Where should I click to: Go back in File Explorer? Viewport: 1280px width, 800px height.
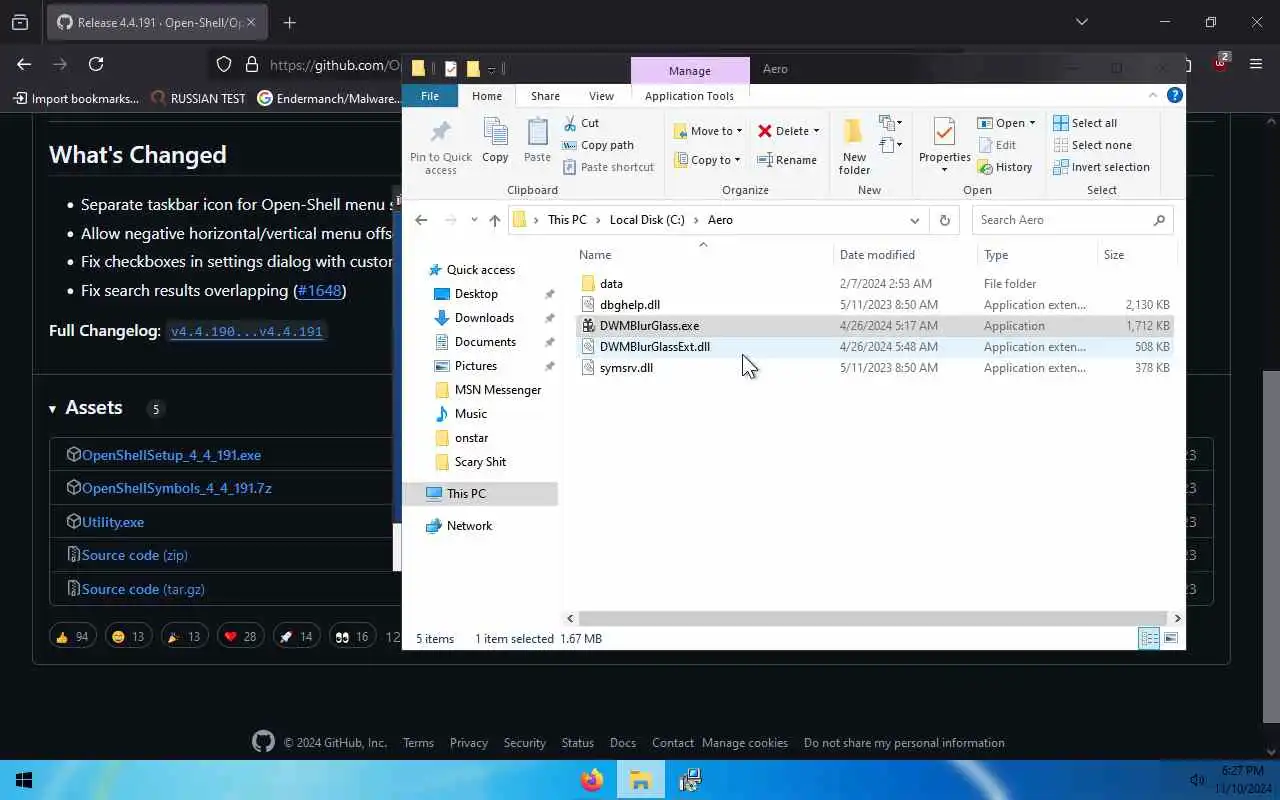[x=421, y=220]
